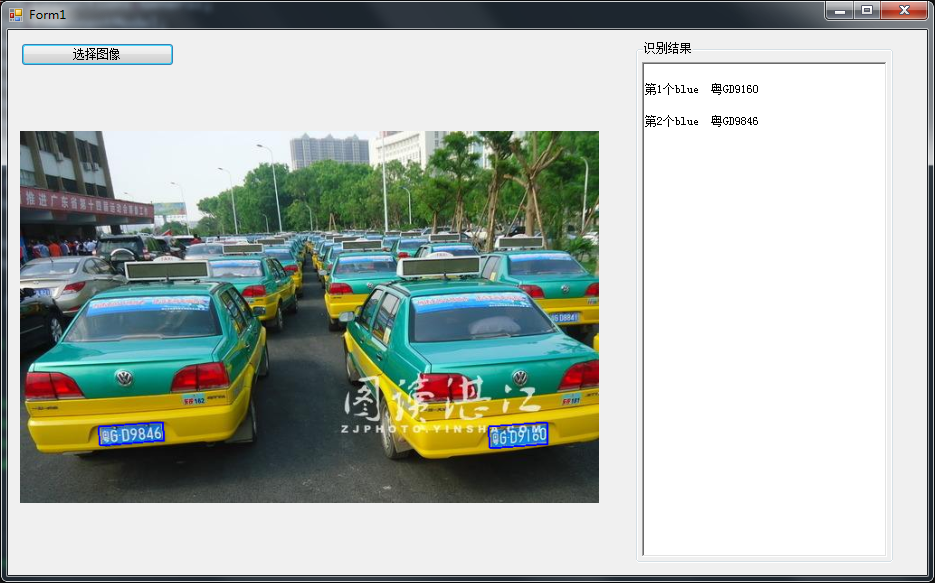The image size is (935, 583).
Task: Click the detected plate box GD9846
Action: (x=131, y=434)
